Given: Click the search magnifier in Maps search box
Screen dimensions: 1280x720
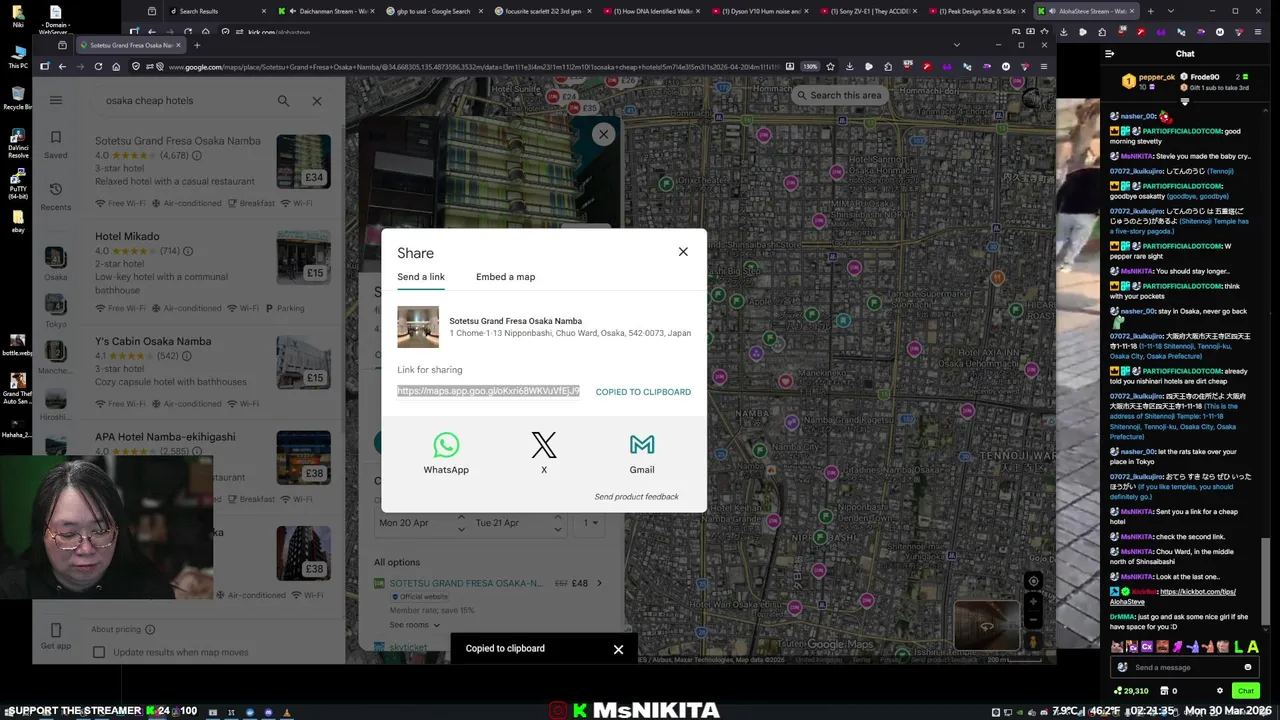Looking at the screenshot, I should click(x=284, y=101).
